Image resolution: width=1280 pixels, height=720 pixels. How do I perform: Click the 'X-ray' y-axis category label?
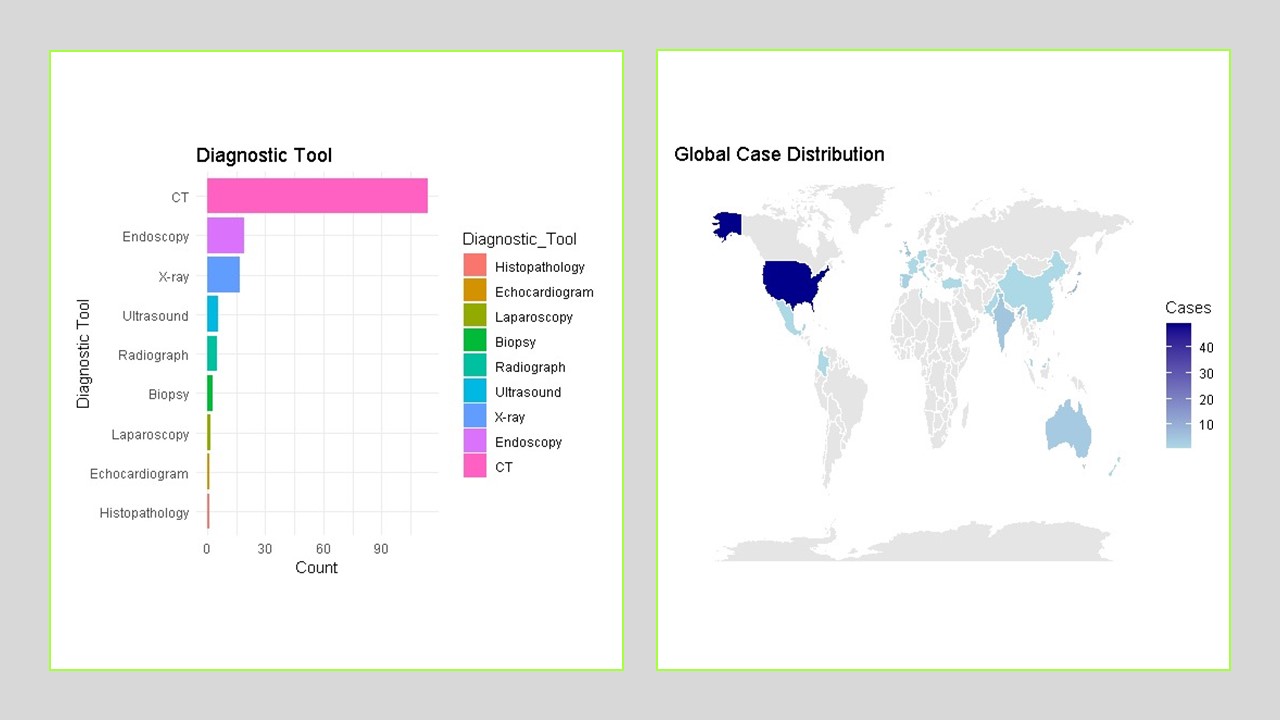(173, 276)
